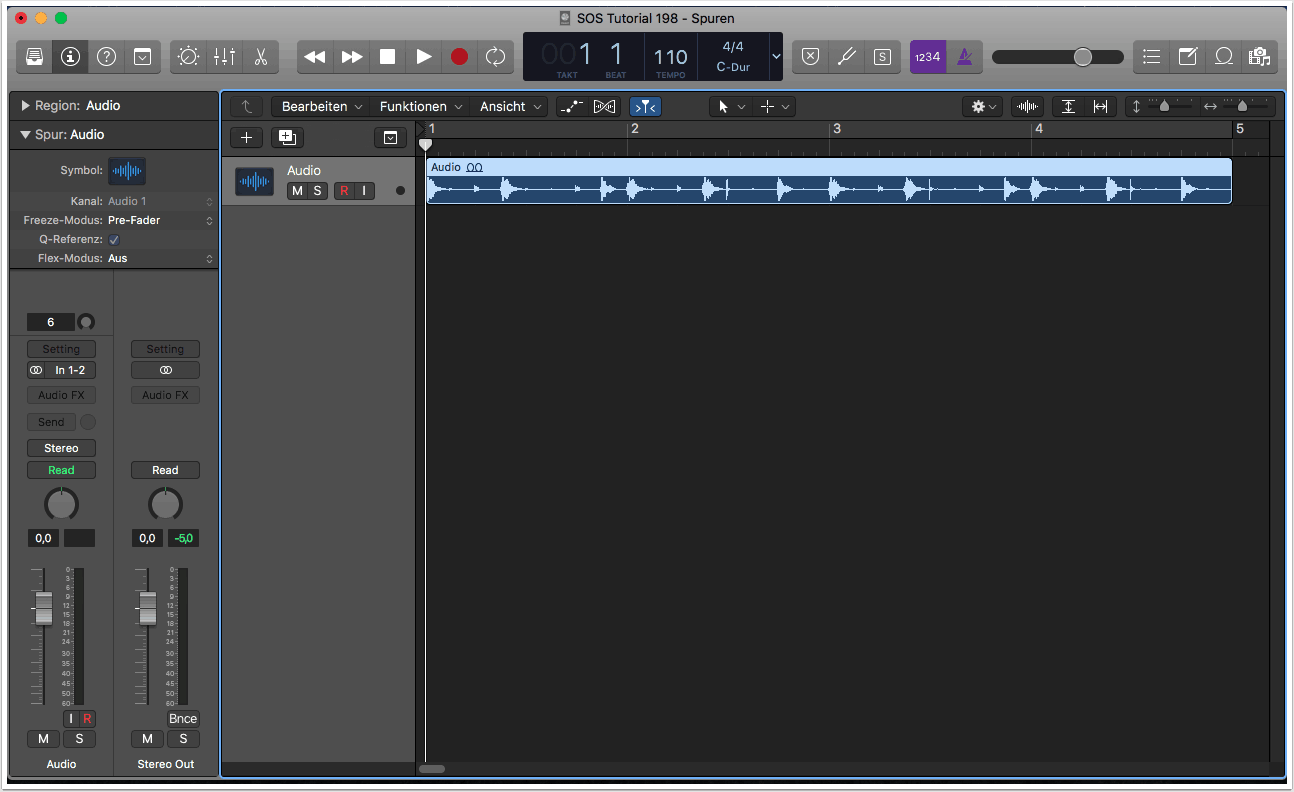Click the Bnce button on Stereo Out
This screenshot has height=792, width=1294.
point(183,718)
